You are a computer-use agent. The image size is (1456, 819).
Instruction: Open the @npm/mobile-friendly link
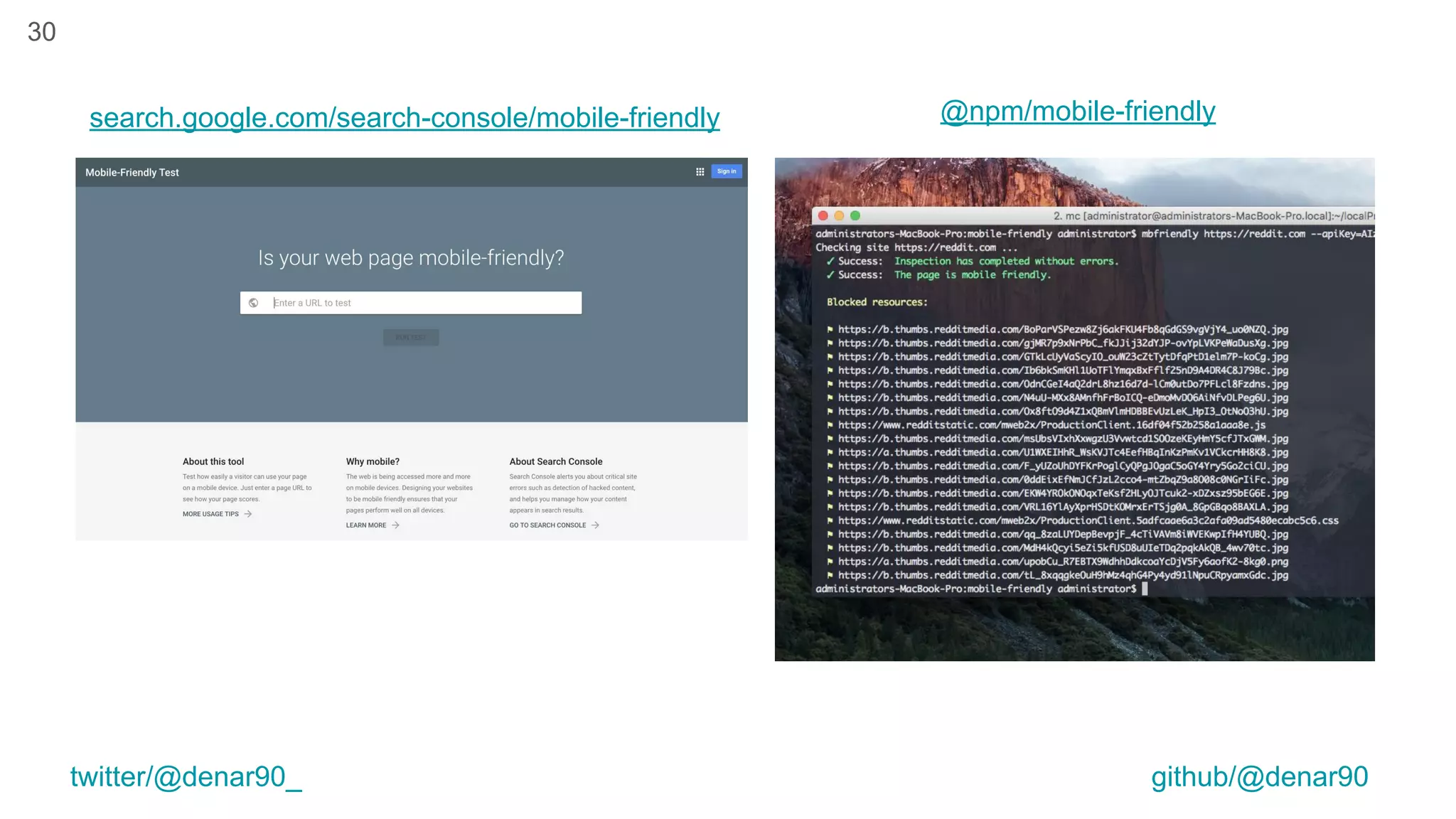(1078, 112)
